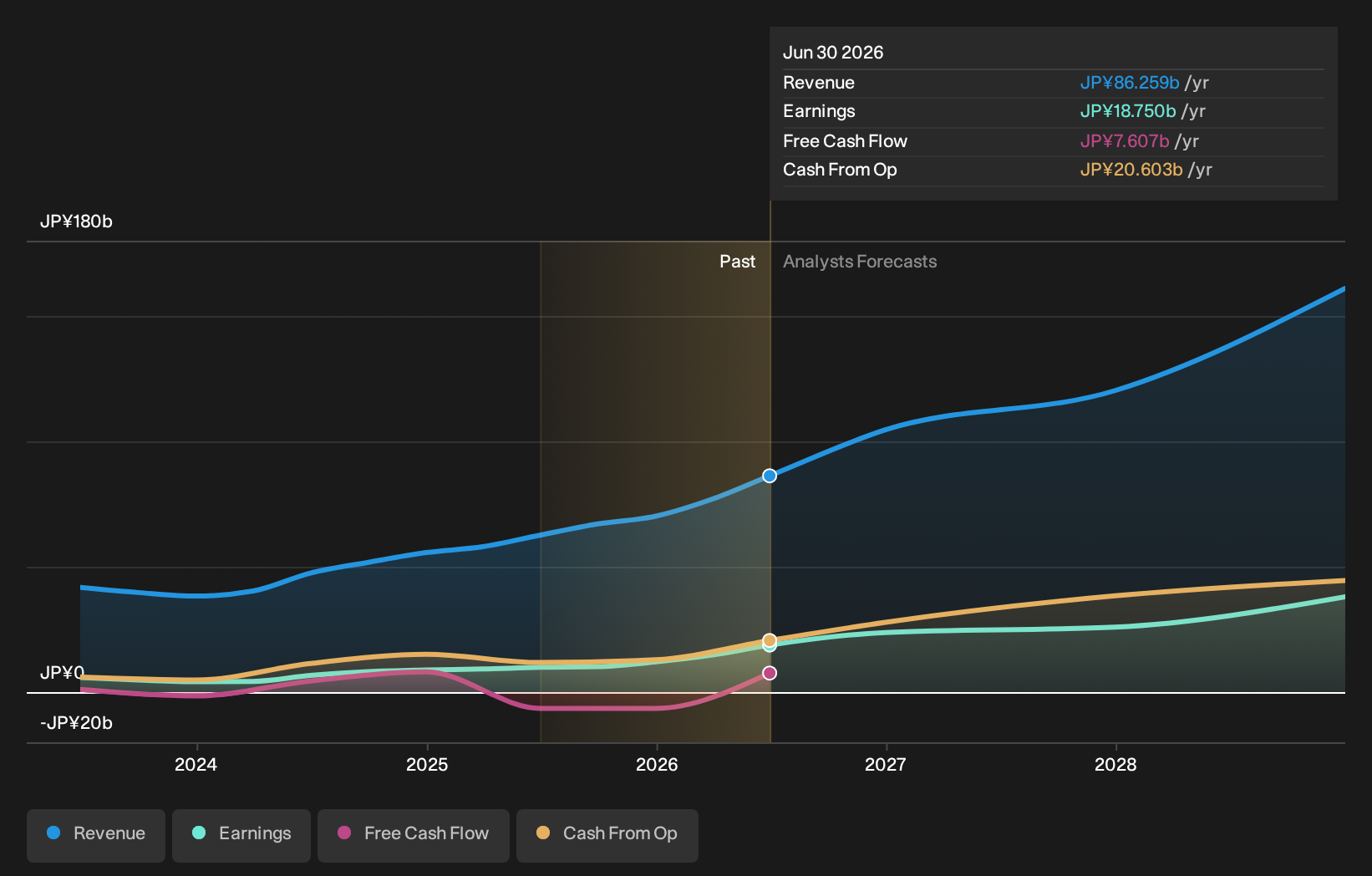Click the Analysts Forecasts label
This screenshot has width=1372, height=876.
pos(860,262)
